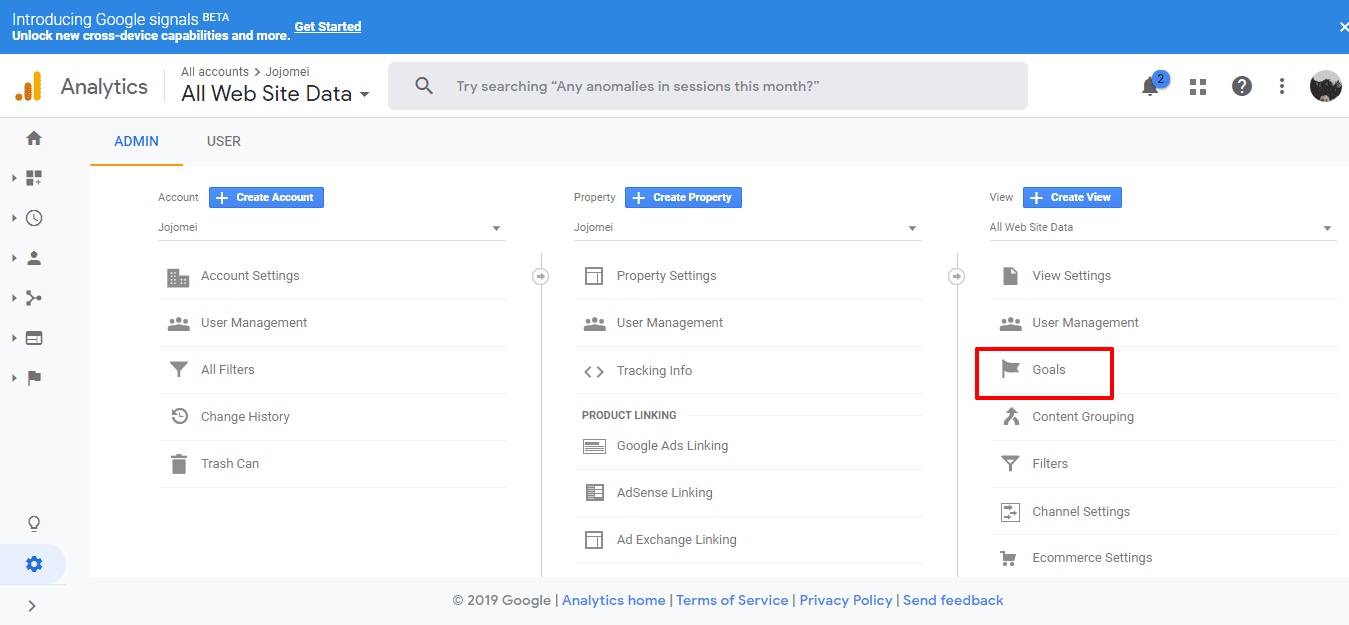
Task: Click the Create Property button
Action: (x=683, y=197)
